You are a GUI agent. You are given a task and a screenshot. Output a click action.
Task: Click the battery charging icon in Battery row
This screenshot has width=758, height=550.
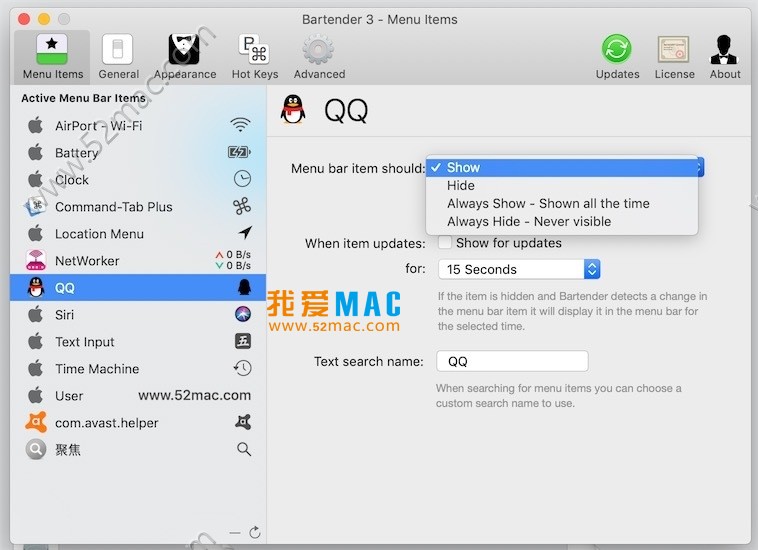(239, 152)
